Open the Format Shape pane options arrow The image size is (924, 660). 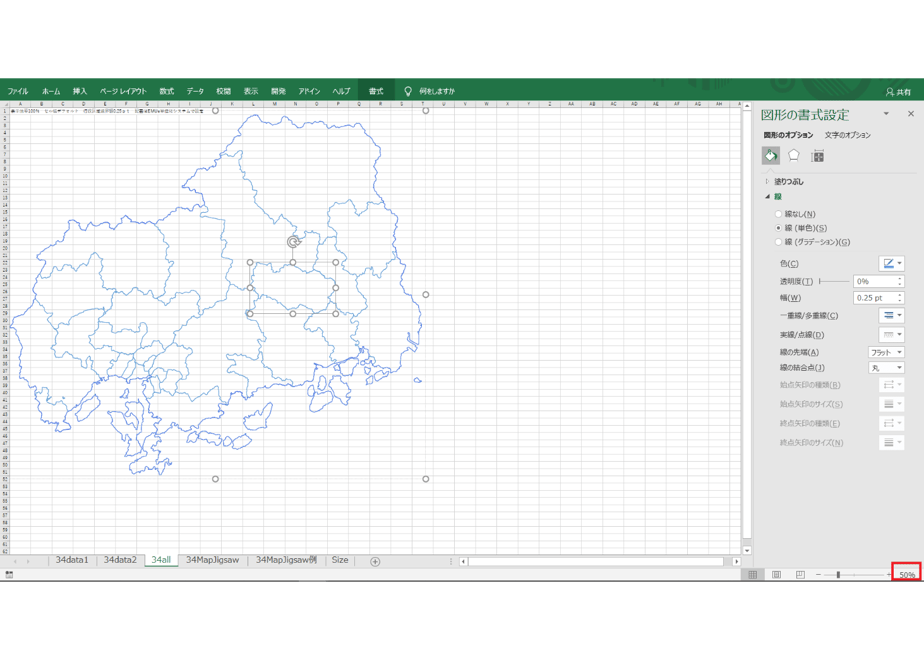886,114
